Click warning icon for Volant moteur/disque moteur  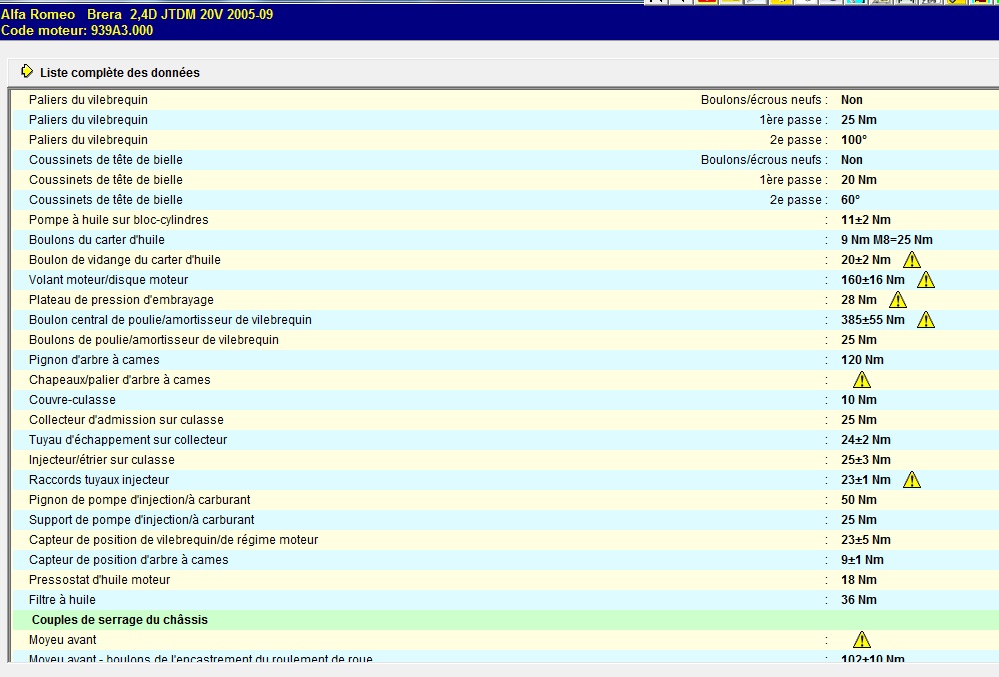pyautogui.click(x=925, y=280)
